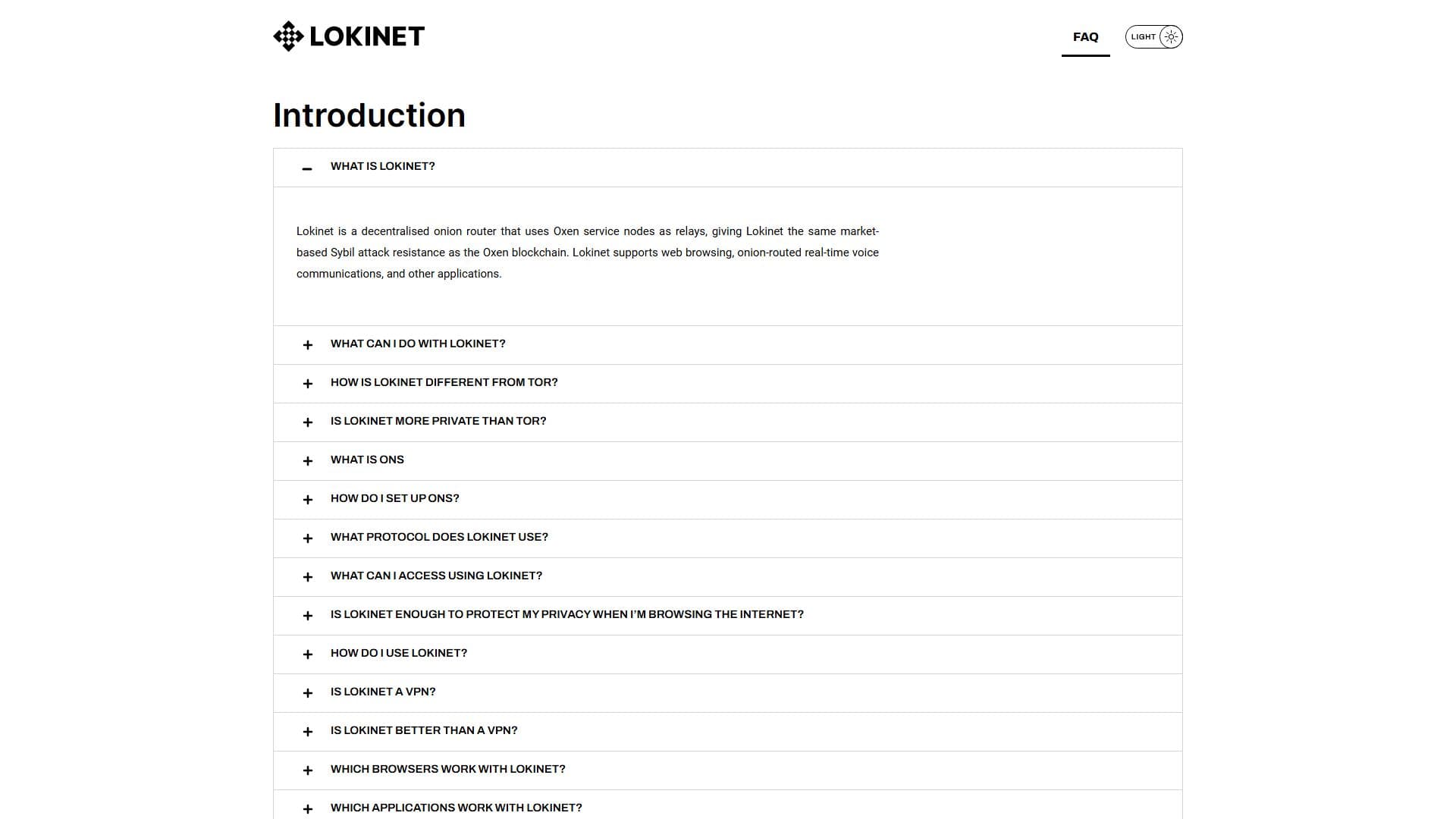Click plus icon beside 'What protocol does Lokinet use?'
Viewport: 1456px width, 819px height.
(307, 538)
